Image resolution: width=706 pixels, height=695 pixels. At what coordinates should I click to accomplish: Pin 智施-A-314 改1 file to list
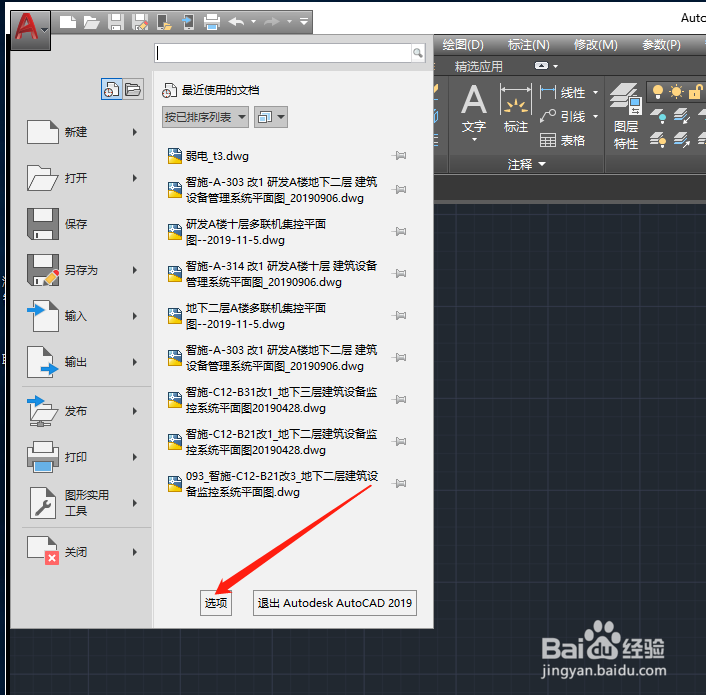(399, 273)
